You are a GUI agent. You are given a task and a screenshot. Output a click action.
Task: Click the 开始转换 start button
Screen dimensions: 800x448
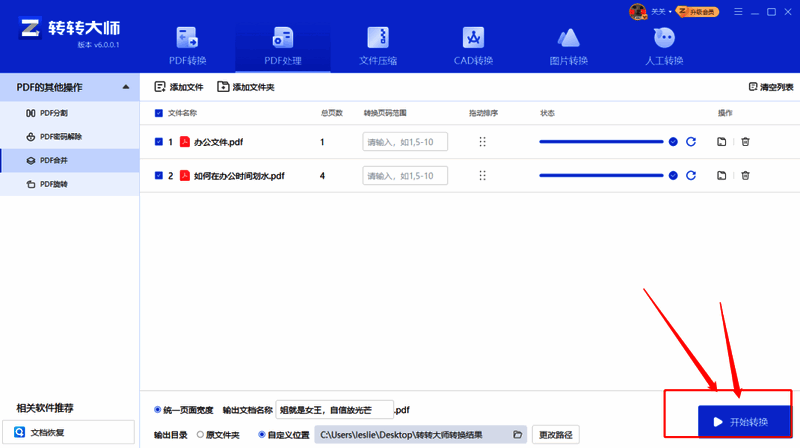coord(744,422)
